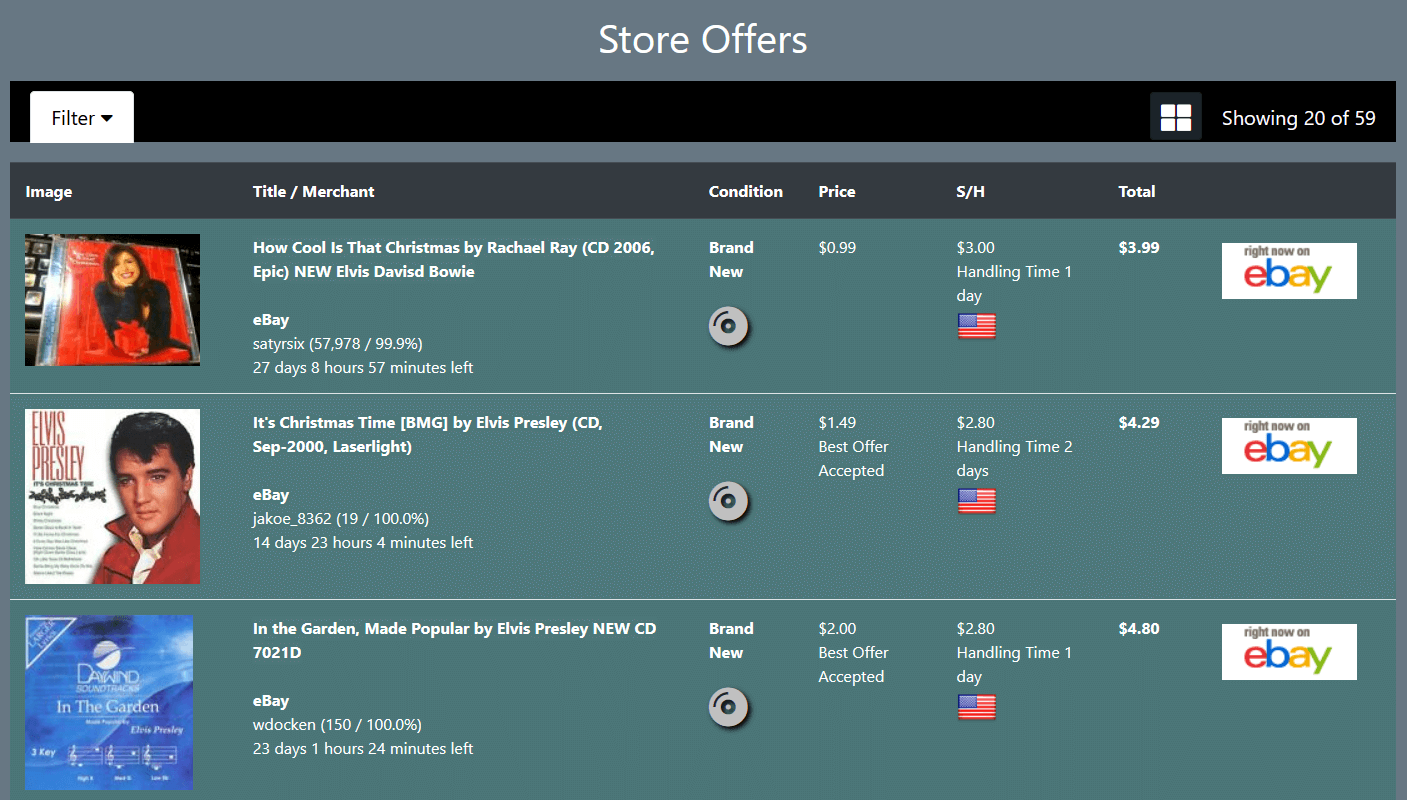Click US flag on the jakoe_8362 listing
The width and height of the screenshot is (1407, 800).
(976, 502)
